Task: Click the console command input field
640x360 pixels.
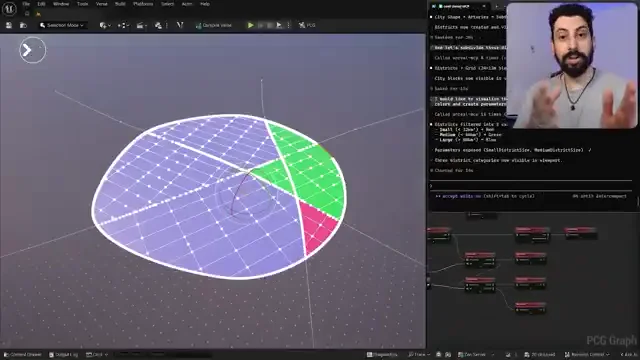Action: [x=163, y=355]
